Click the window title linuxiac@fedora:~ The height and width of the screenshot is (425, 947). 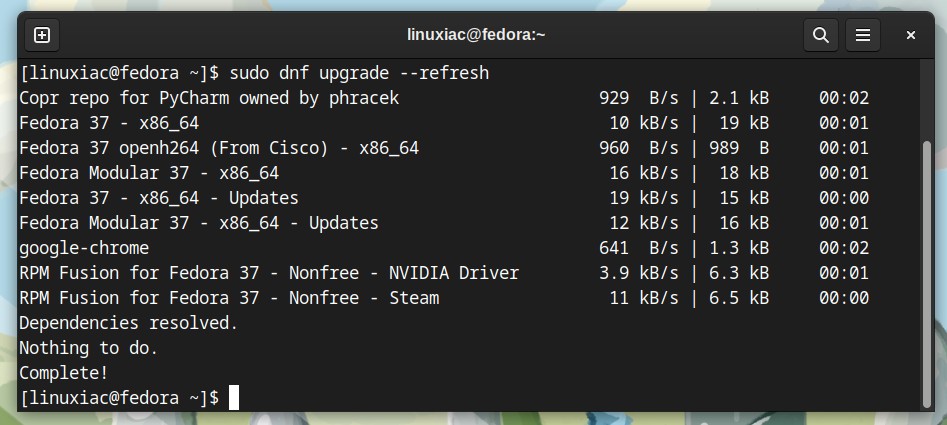coord(476,35)
